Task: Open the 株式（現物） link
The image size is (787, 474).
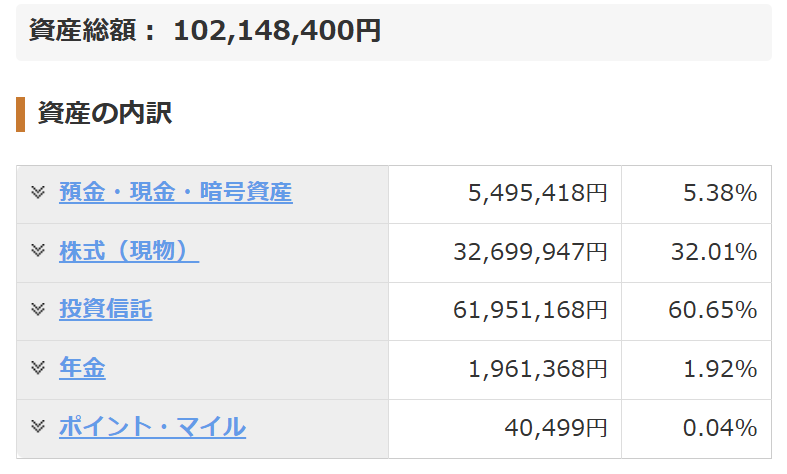Action: (129, 251)
